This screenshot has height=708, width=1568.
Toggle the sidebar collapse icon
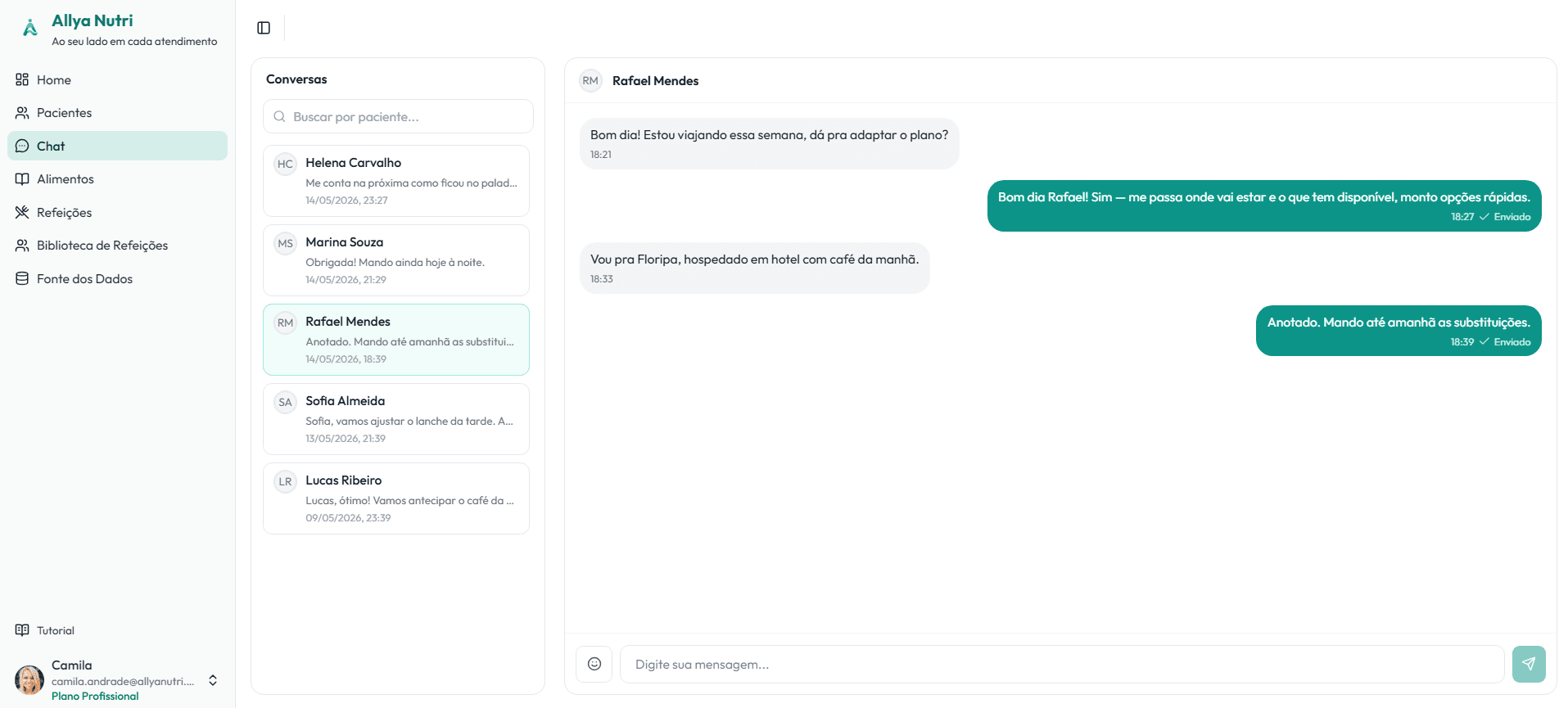264,28
